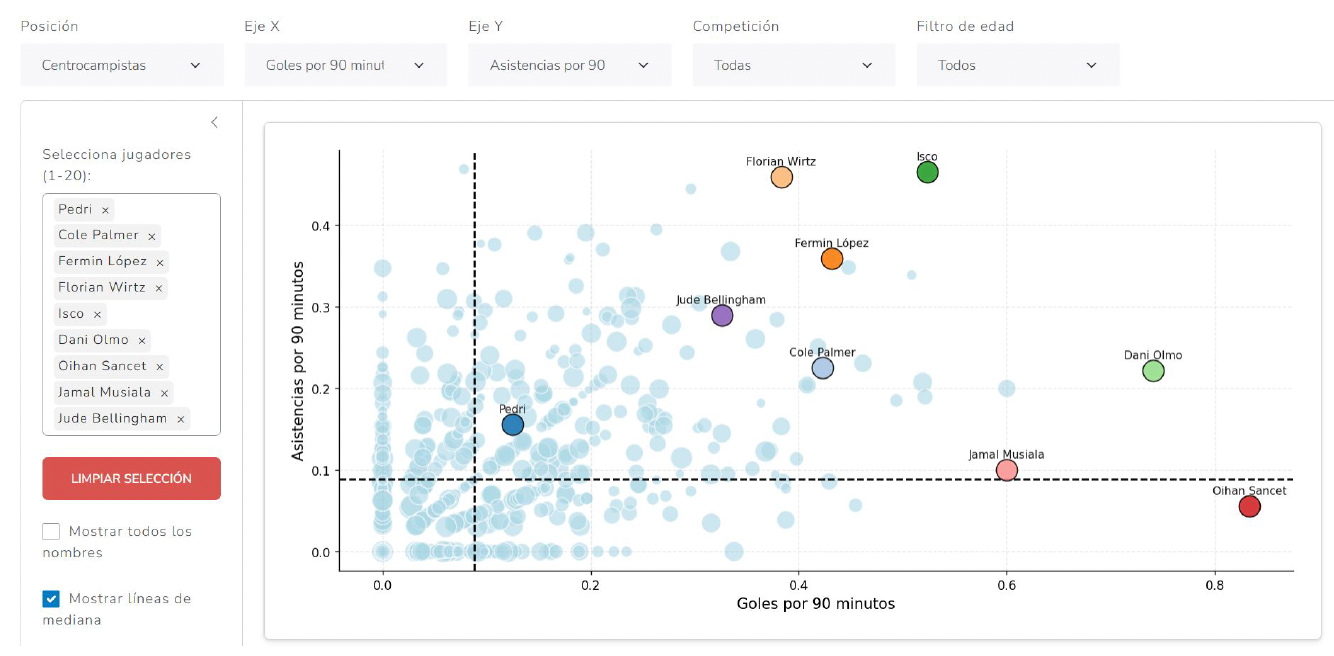
Task: Remove Jamal Musiala from selected players
Action: (164, 393)
